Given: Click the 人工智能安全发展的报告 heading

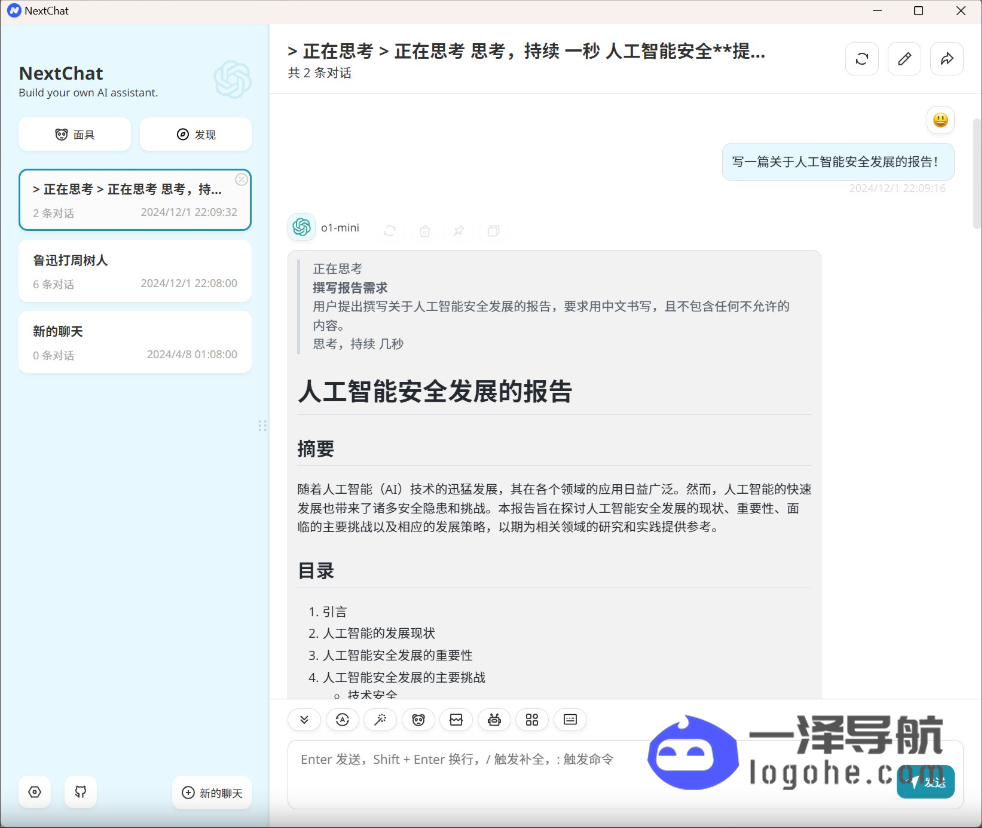Looking at the screenshot, I should 435,391.
